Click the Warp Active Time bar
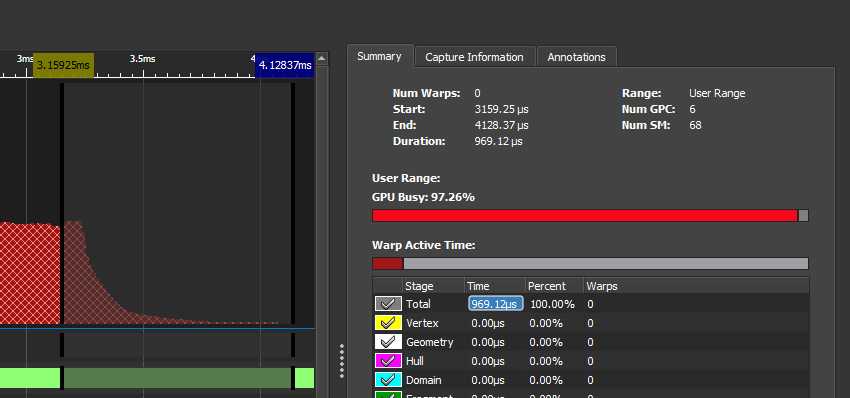 coord(590,264)
